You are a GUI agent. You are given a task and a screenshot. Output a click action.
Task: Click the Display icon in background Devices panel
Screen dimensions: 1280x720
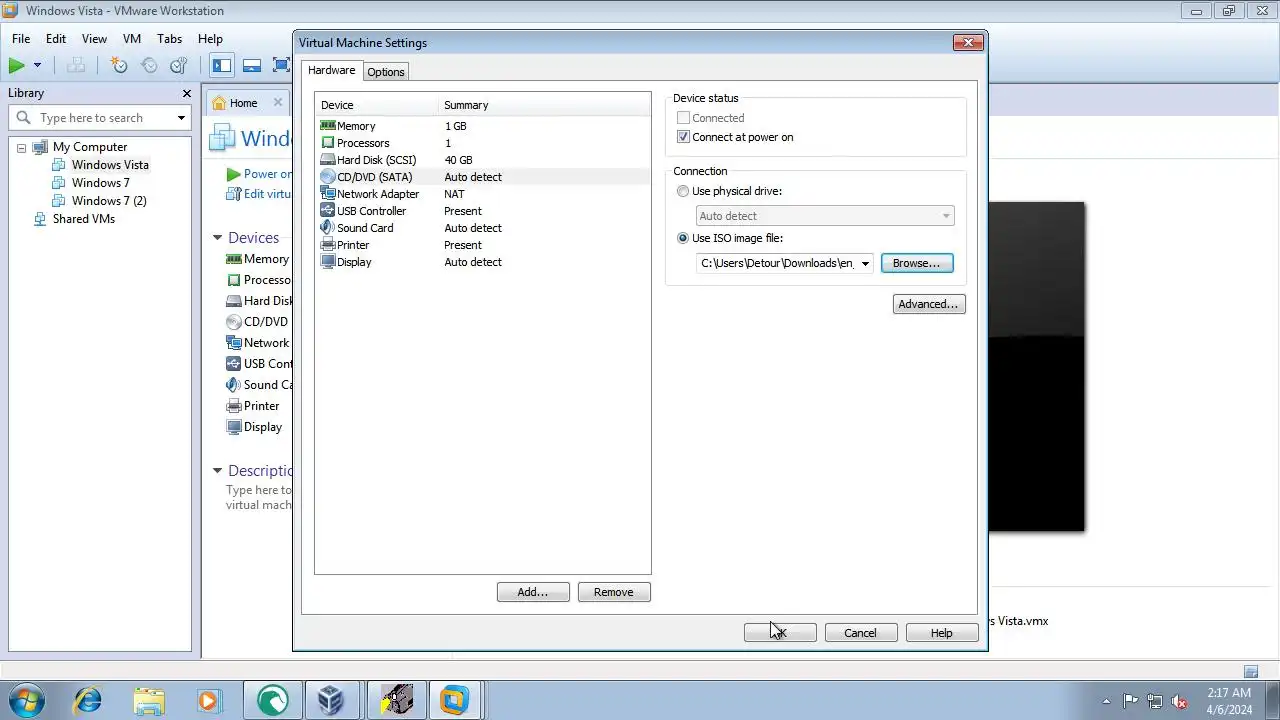[x=234, y=427]
